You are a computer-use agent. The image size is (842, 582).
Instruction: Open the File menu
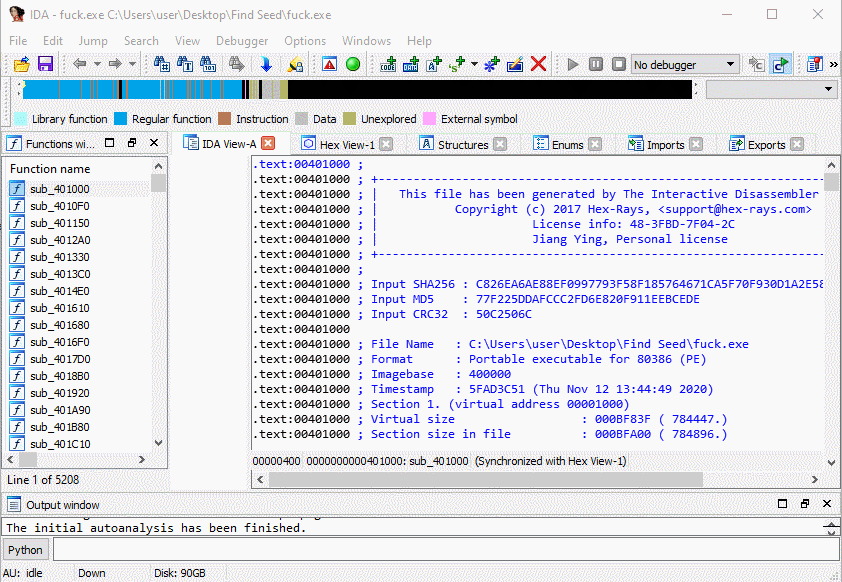pos(18,41)
